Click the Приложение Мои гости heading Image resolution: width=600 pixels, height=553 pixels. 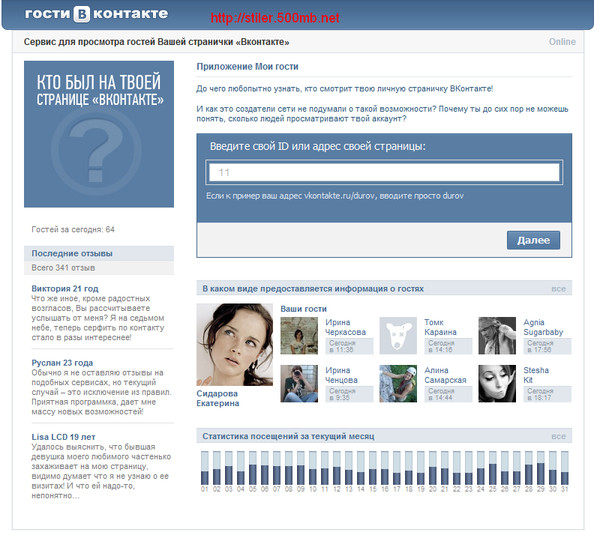click(247, 67)
